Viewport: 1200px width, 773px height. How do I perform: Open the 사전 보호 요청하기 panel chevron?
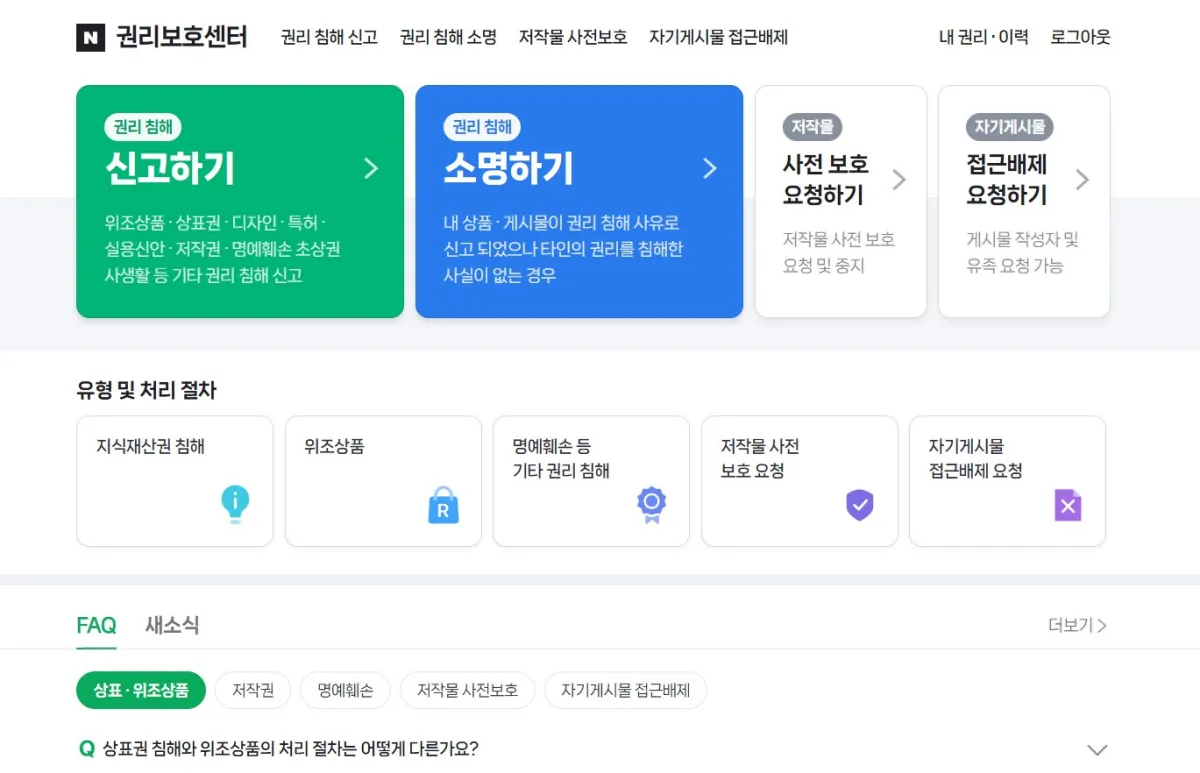click(899, 179)
